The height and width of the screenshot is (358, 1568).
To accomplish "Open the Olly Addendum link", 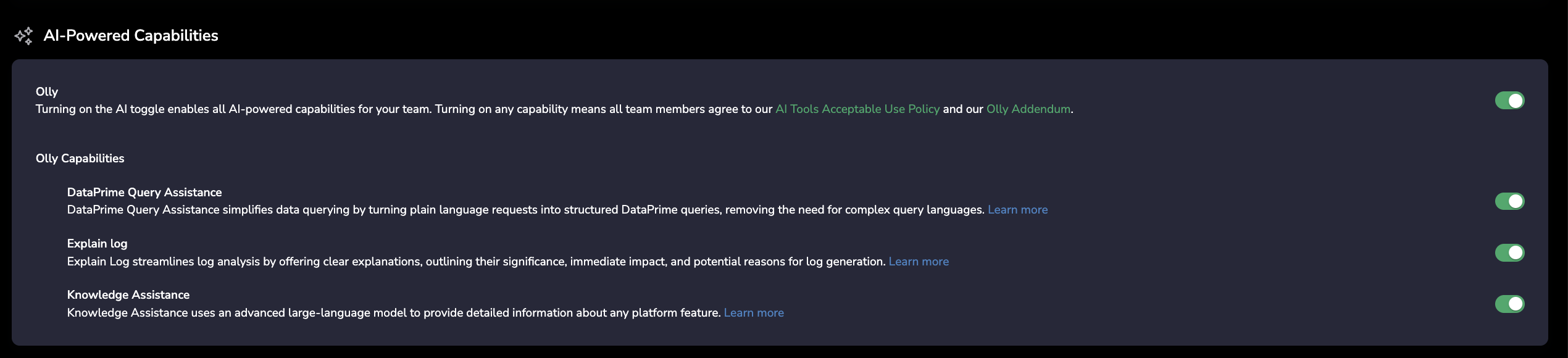I will pos(1028,109).
